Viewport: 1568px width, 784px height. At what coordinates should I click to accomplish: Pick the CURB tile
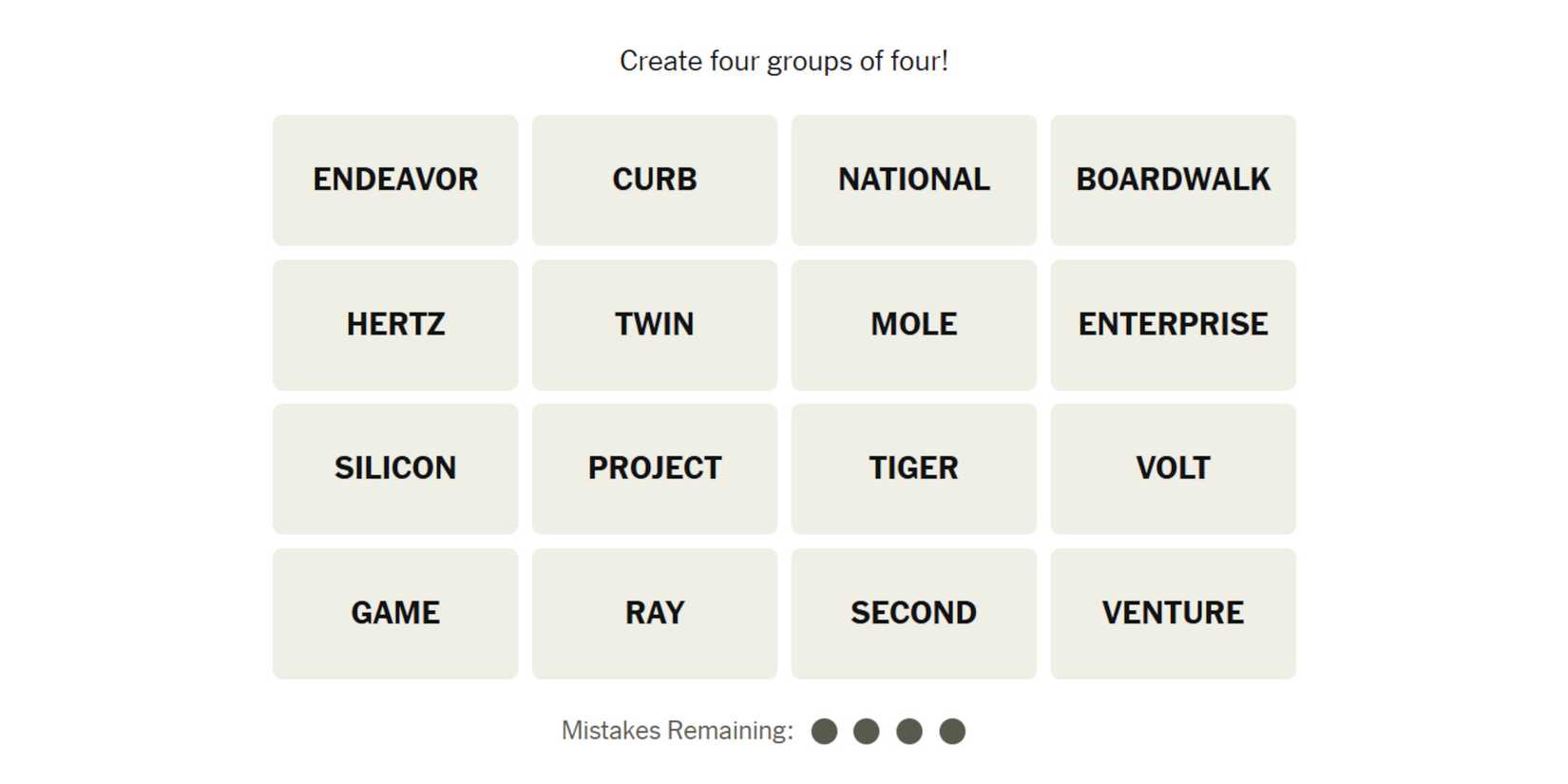(x=655, y=180)
